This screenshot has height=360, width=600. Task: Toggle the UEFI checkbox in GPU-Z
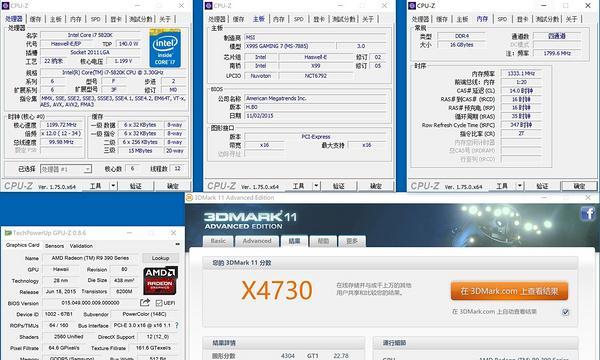point(159,303)
